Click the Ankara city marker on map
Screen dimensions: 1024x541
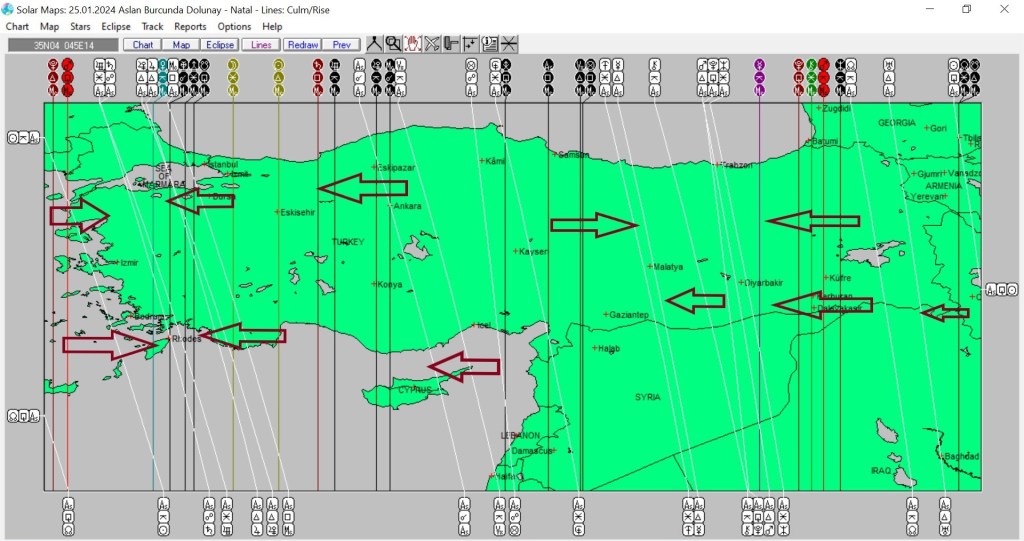coord(390,205)
